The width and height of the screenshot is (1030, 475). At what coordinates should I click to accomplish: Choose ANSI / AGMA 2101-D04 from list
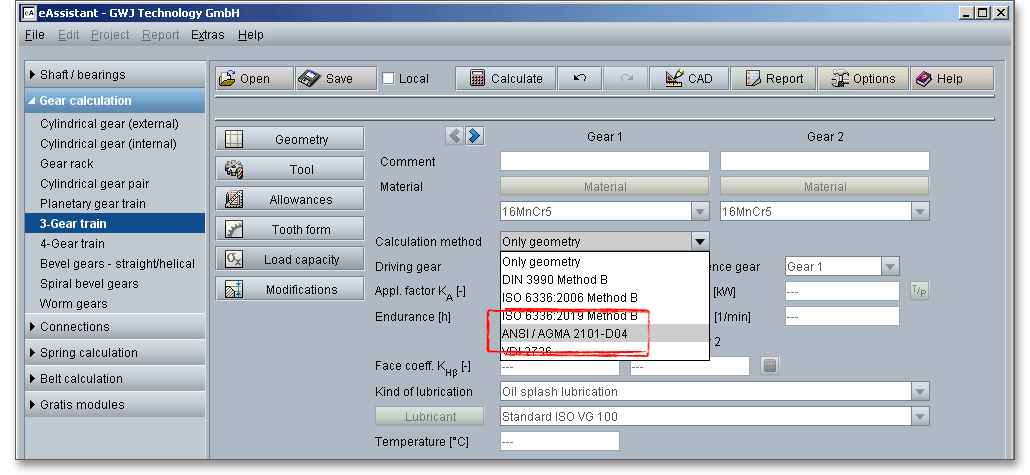pos(565,334)
